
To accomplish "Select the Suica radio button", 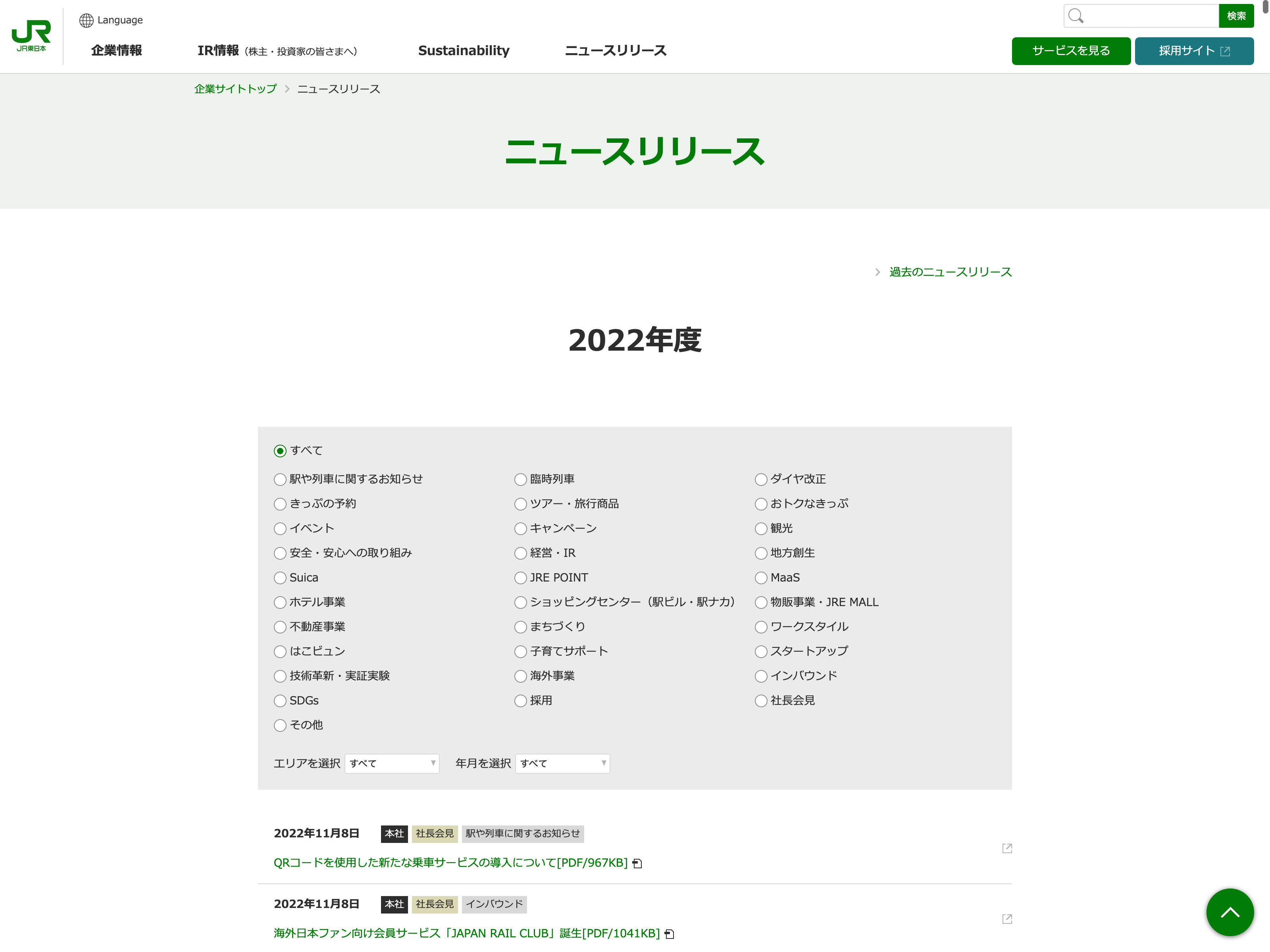I will (280, 578).
